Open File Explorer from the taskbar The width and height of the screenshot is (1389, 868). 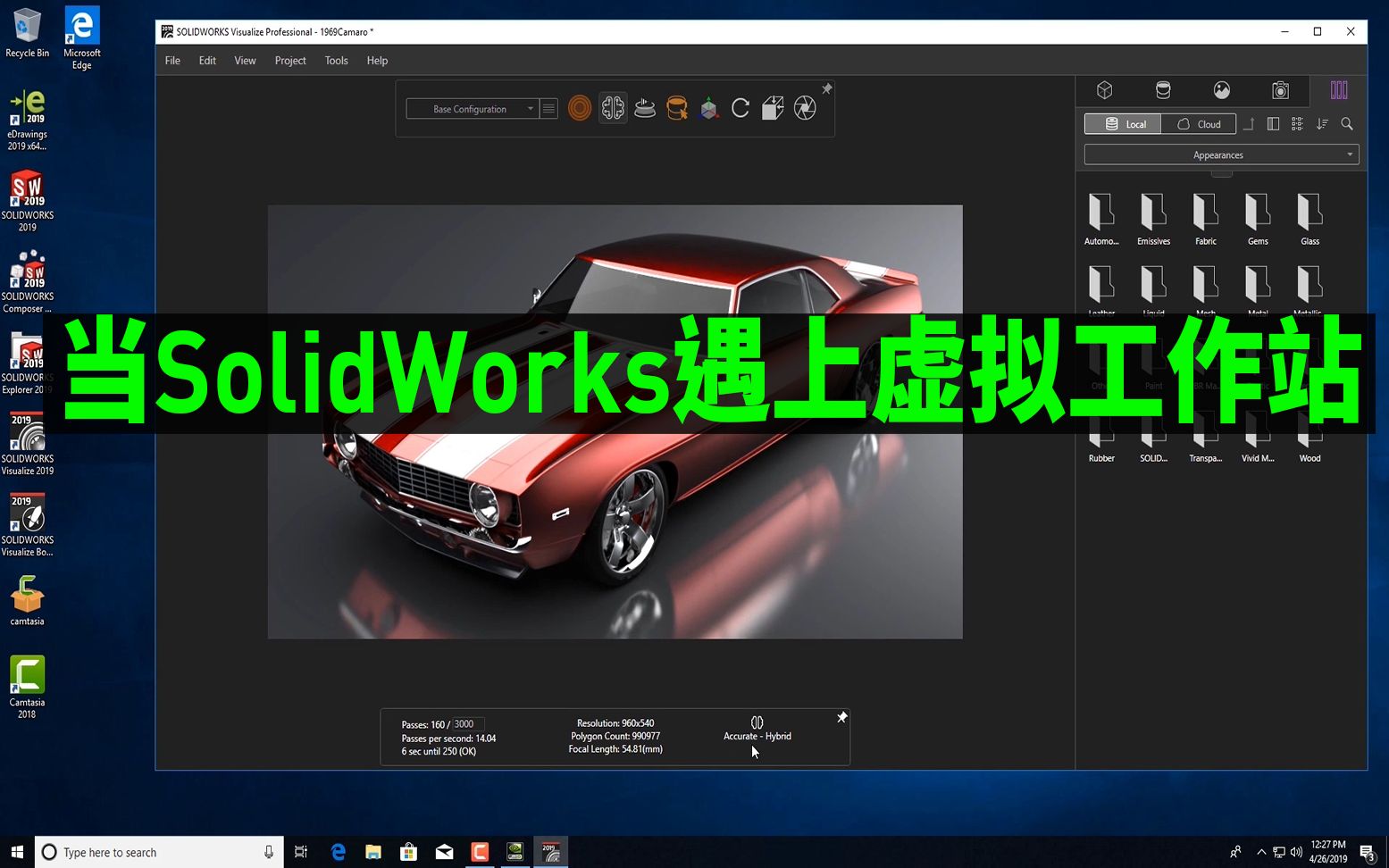(373, 852)
